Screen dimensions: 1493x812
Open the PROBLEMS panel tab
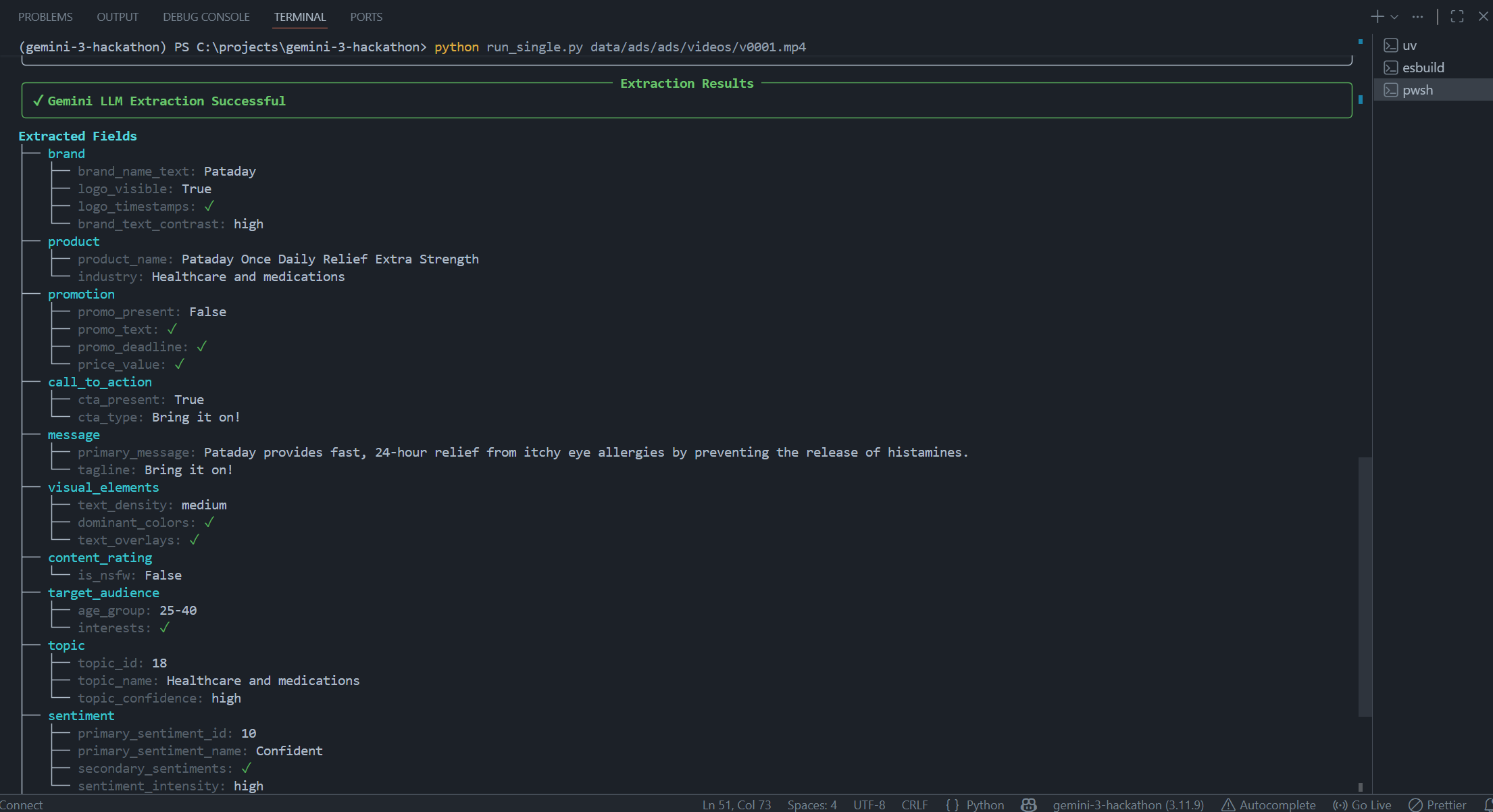pos(45,17)
